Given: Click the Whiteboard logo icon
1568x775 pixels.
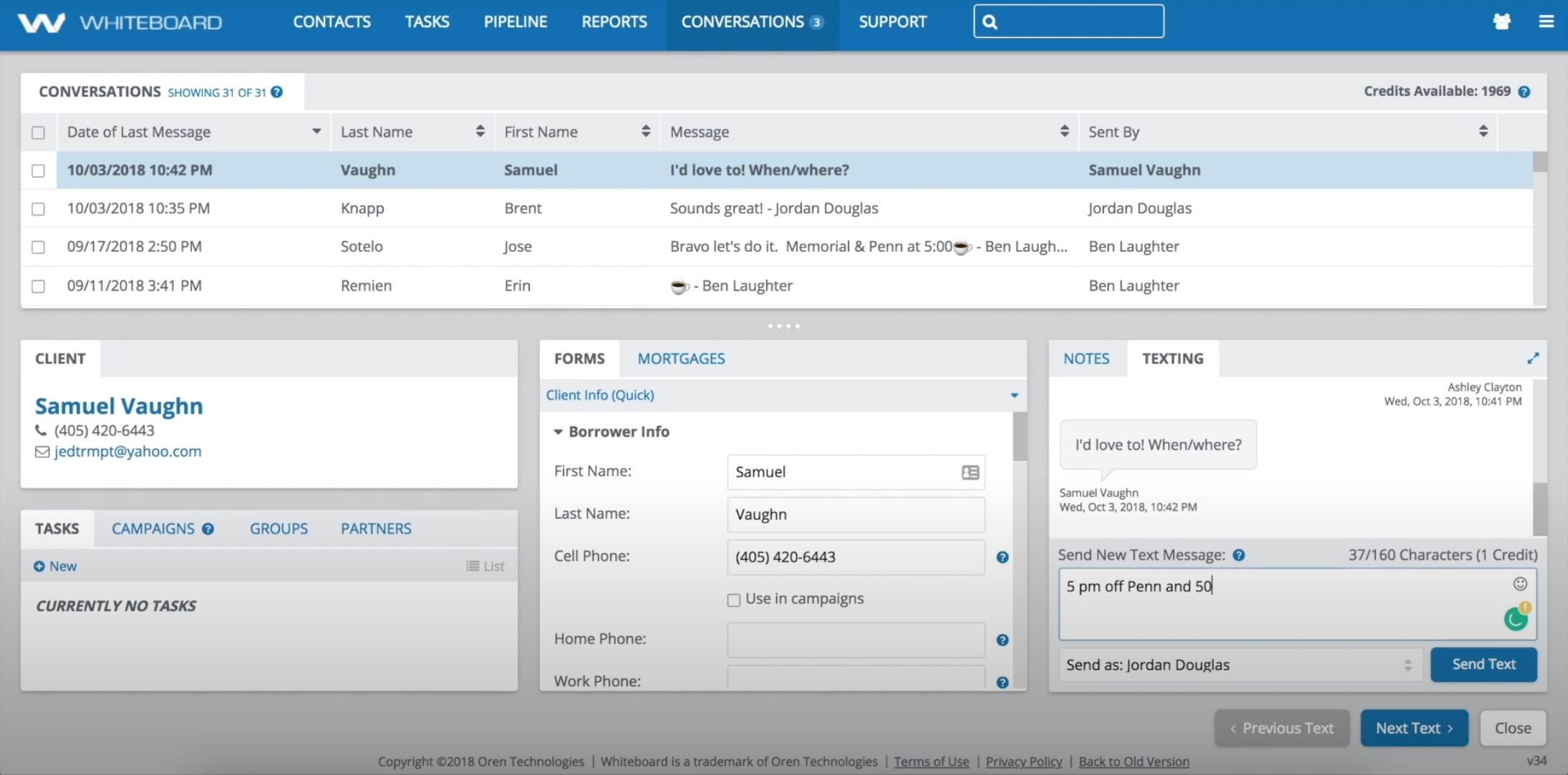Looking at the screenshot, I should 42,22.
